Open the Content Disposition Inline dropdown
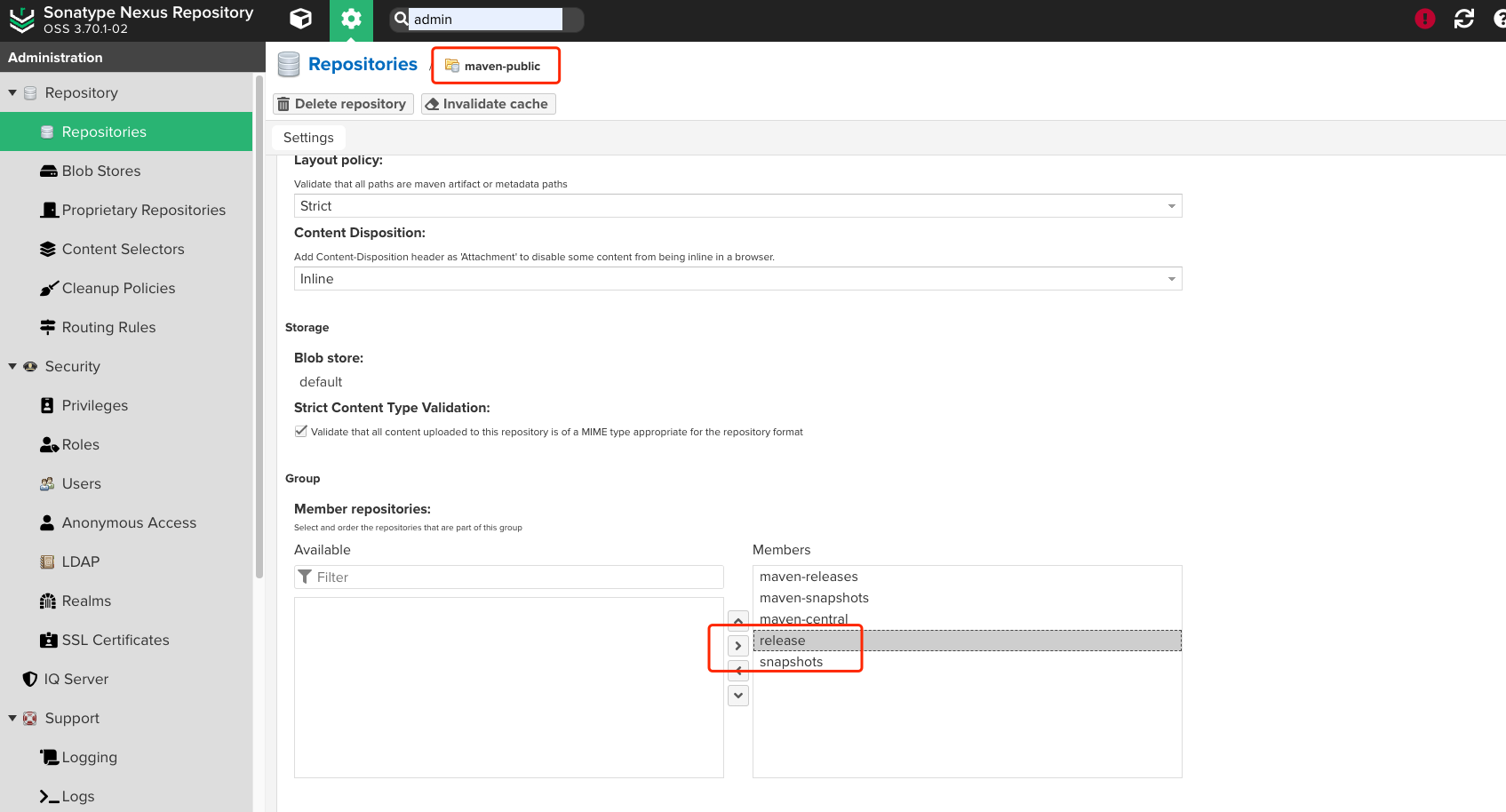The image size is (1506, 812). pyautogui.click(x=737, y=279)
